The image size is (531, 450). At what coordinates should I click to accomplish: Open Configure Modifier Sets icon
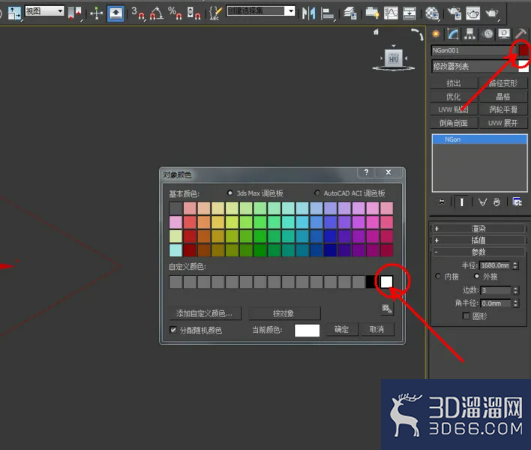tap(517, 202)
